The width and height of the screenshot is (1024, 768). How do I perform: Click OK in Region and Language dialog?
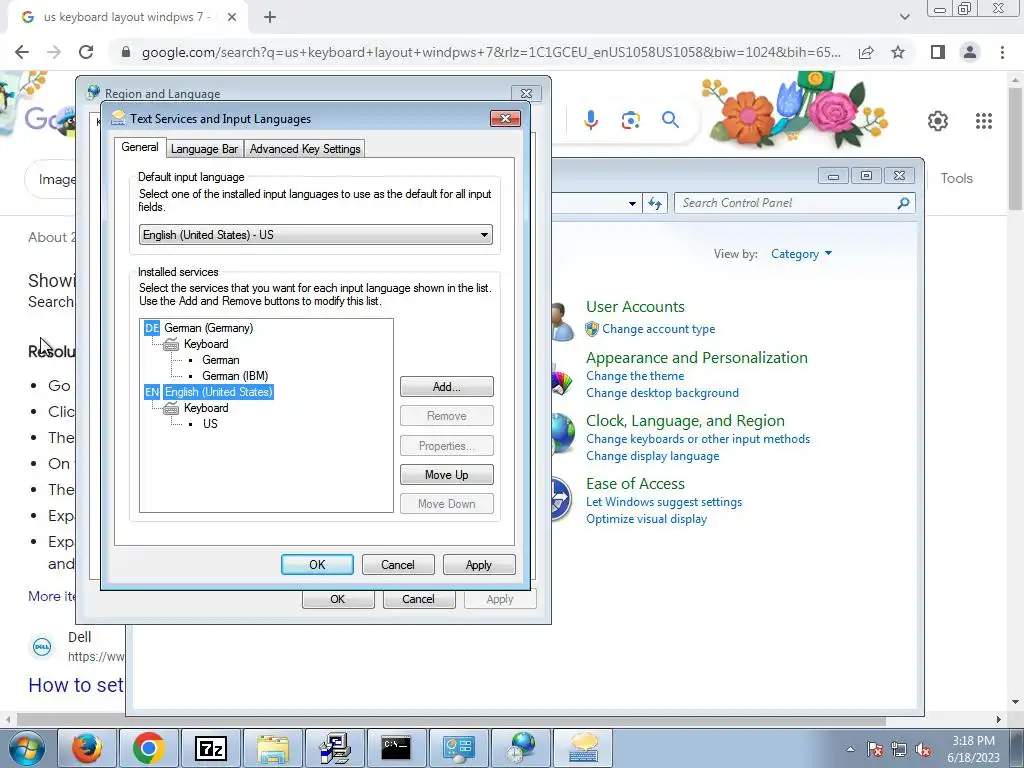click(x=338, y=600)
